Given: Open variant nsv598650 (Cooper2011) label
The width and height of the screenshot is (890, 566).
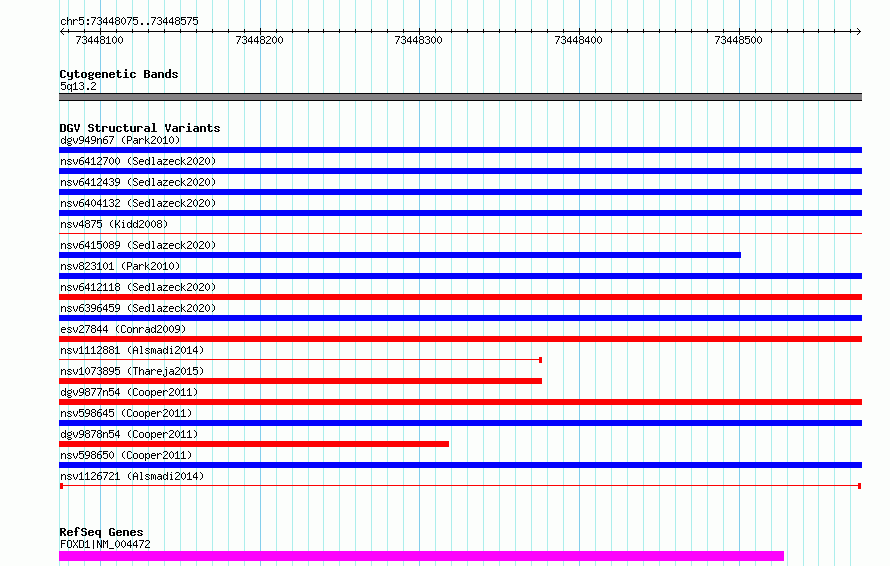Looking at the screenshot, I should [x=126, y=455].
